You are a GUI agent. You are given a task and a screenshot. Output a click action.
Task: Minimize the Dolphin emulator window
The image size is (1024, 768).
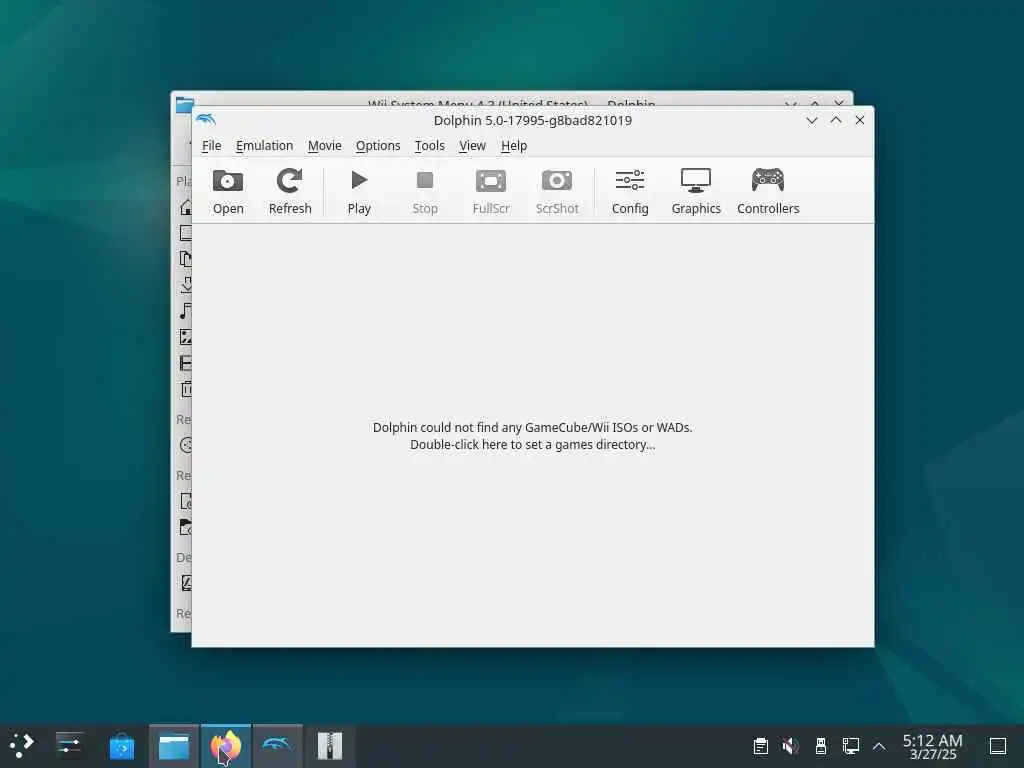tap(812, 120)
